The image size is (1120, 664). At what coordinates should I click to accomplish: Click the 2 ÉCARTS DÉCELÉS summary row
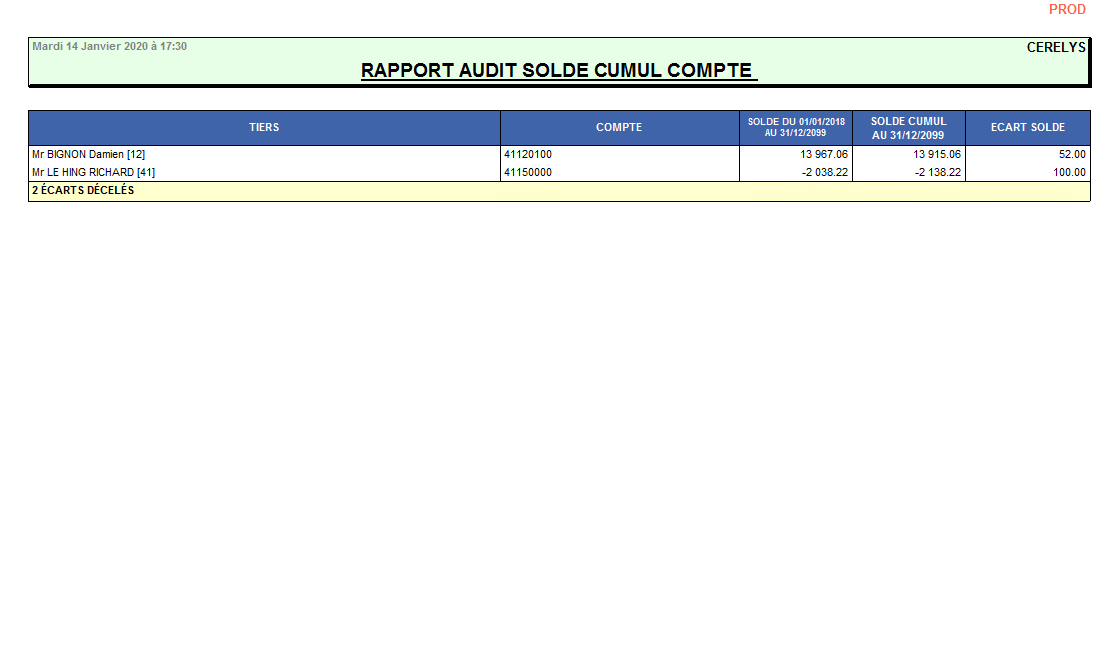coord(83,190)
